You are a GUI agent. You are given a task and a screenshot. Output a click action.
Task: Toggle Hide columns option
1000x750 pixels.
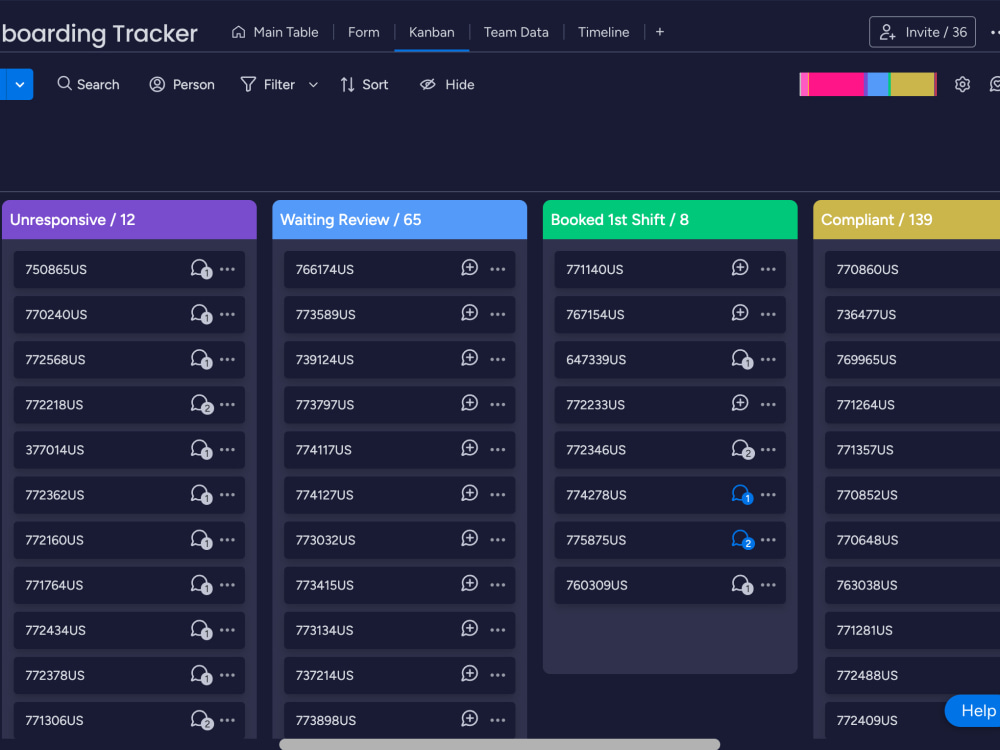click(x=447, y=84)
